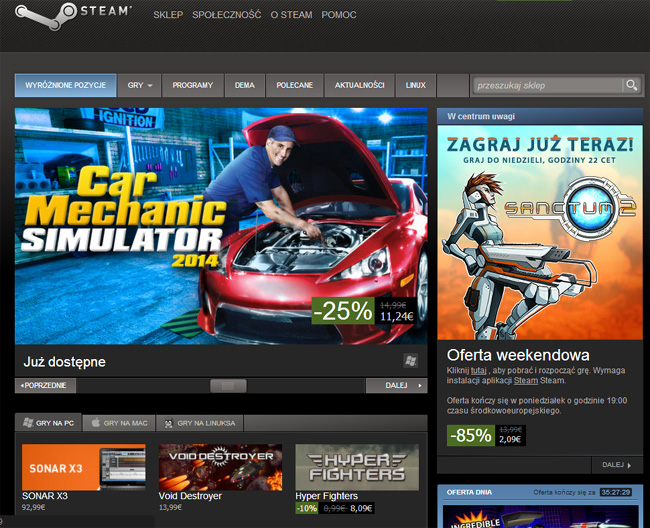
Task: Open the AKTUALNOŚCI tab
Action: pyautogui.click(x=359, y=85)
